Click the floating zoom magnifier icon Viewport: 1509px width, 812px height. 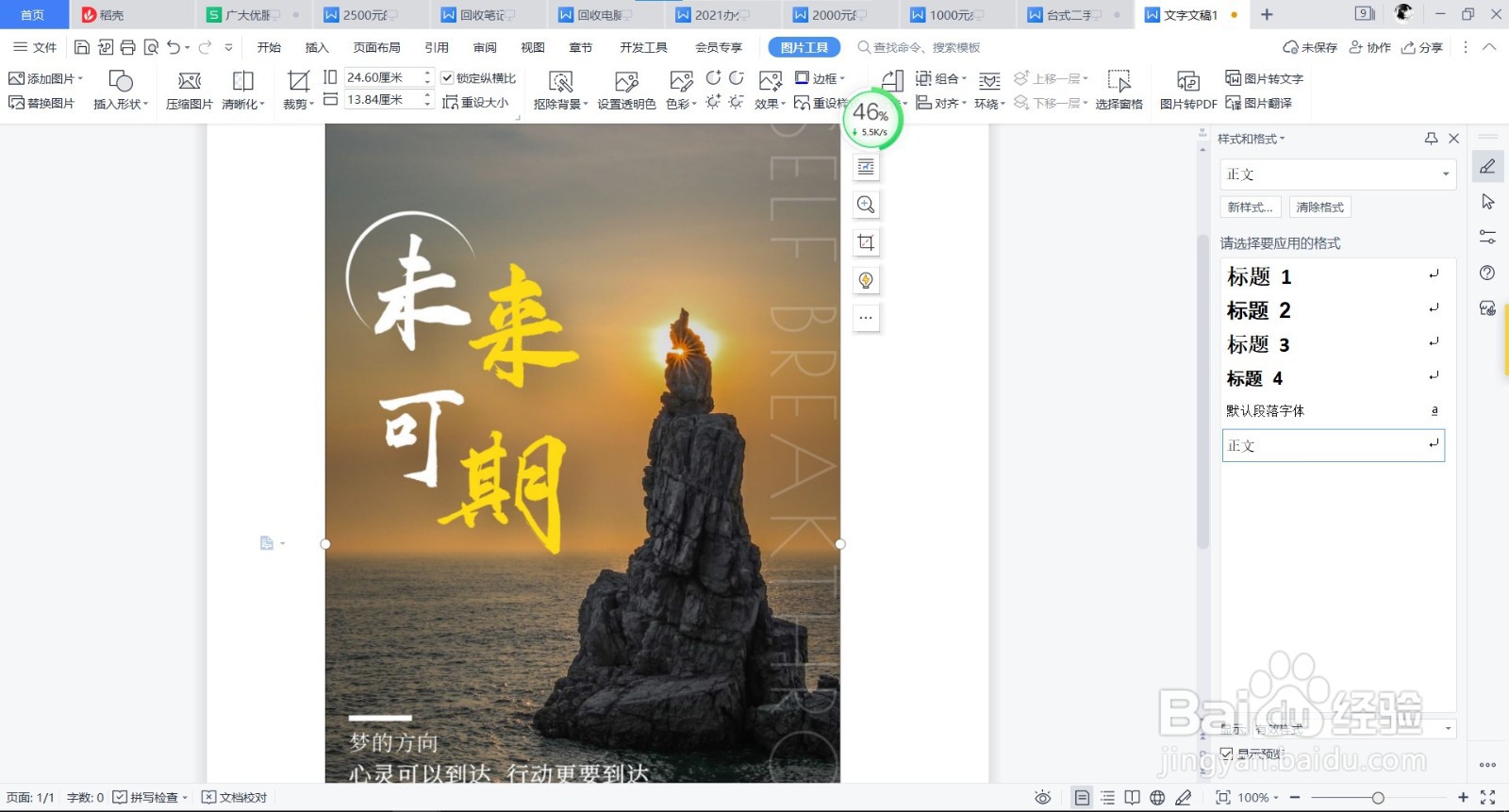tap(866, 205)
